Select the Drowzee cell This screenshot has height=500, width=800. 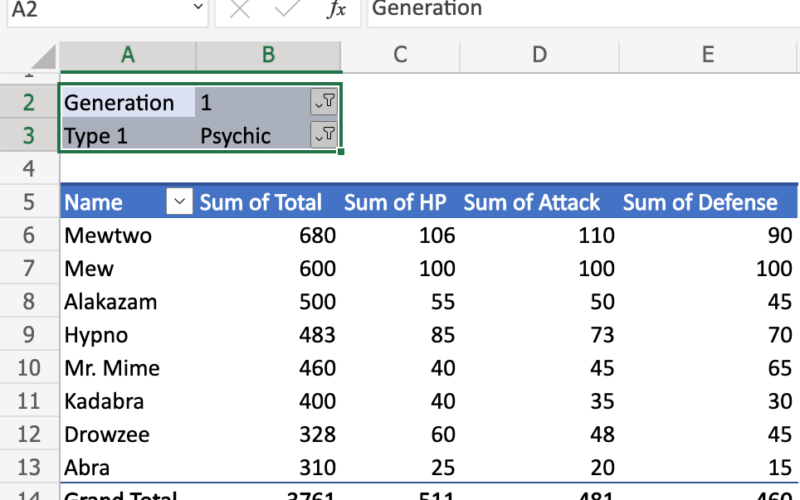[128, 434]
